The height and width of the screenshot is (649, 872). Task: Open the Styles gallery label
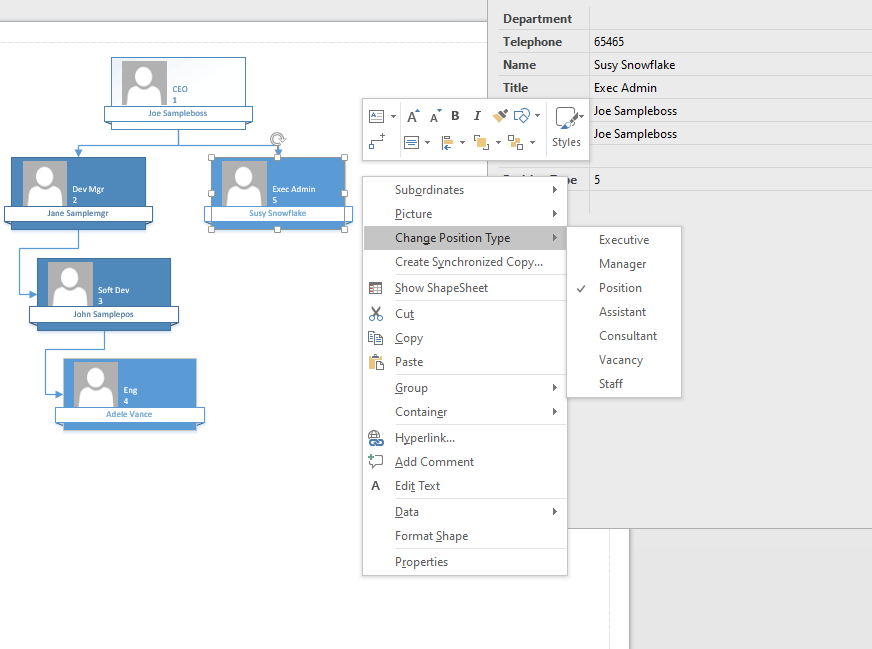pyautogui.click(x=566, y=142)
